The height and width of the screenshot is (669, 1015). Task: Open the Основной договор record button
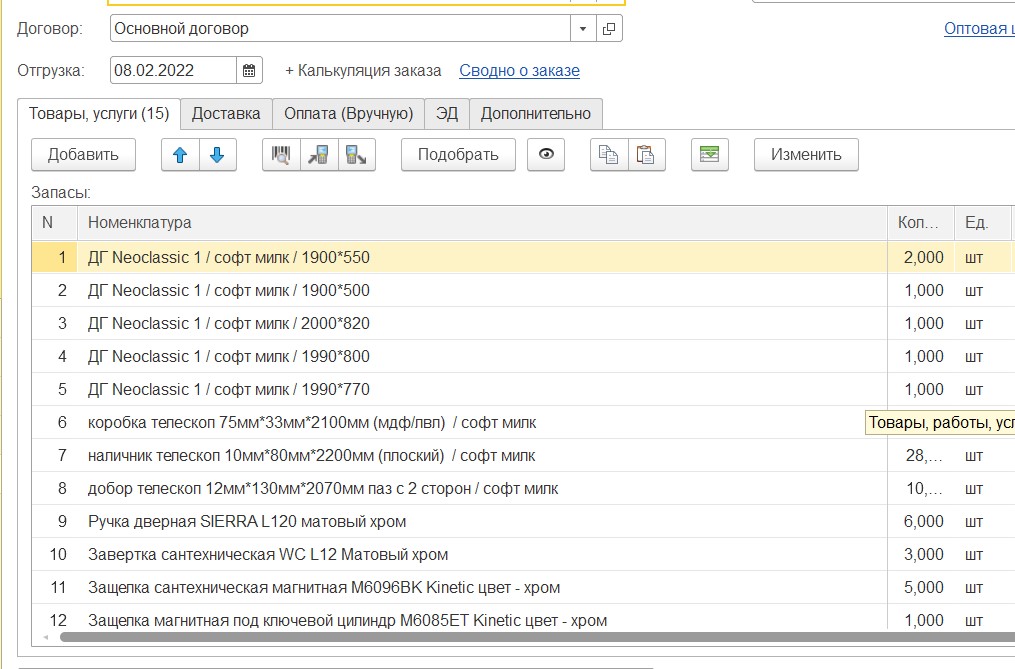(609, 29)
